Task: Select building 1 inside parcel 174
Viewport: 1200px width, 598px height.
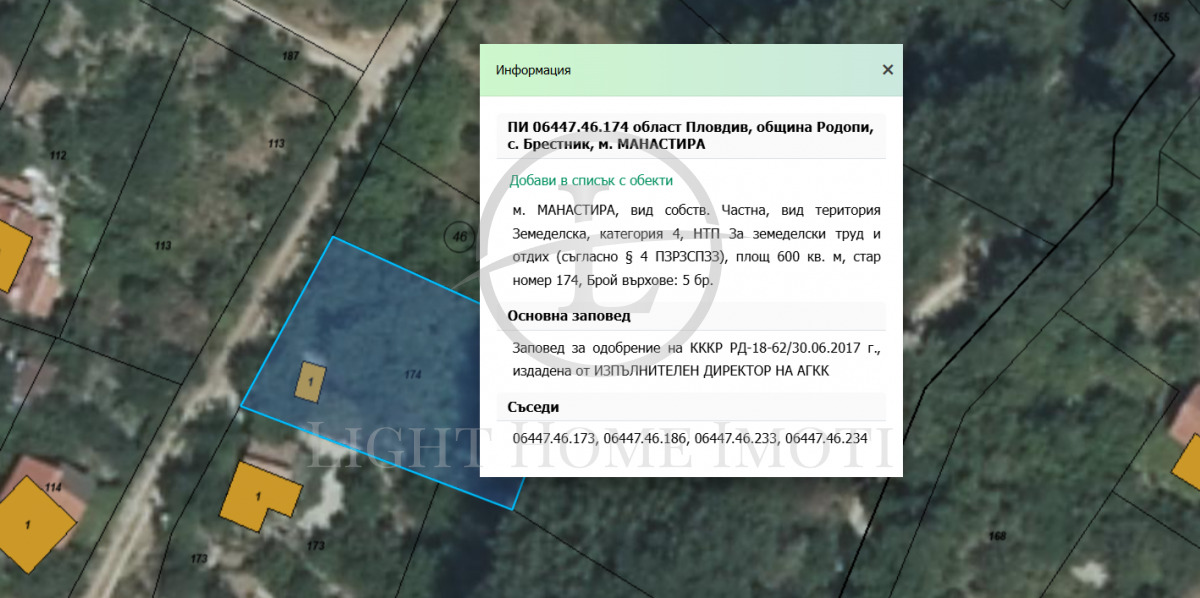Action: [311, 382]
